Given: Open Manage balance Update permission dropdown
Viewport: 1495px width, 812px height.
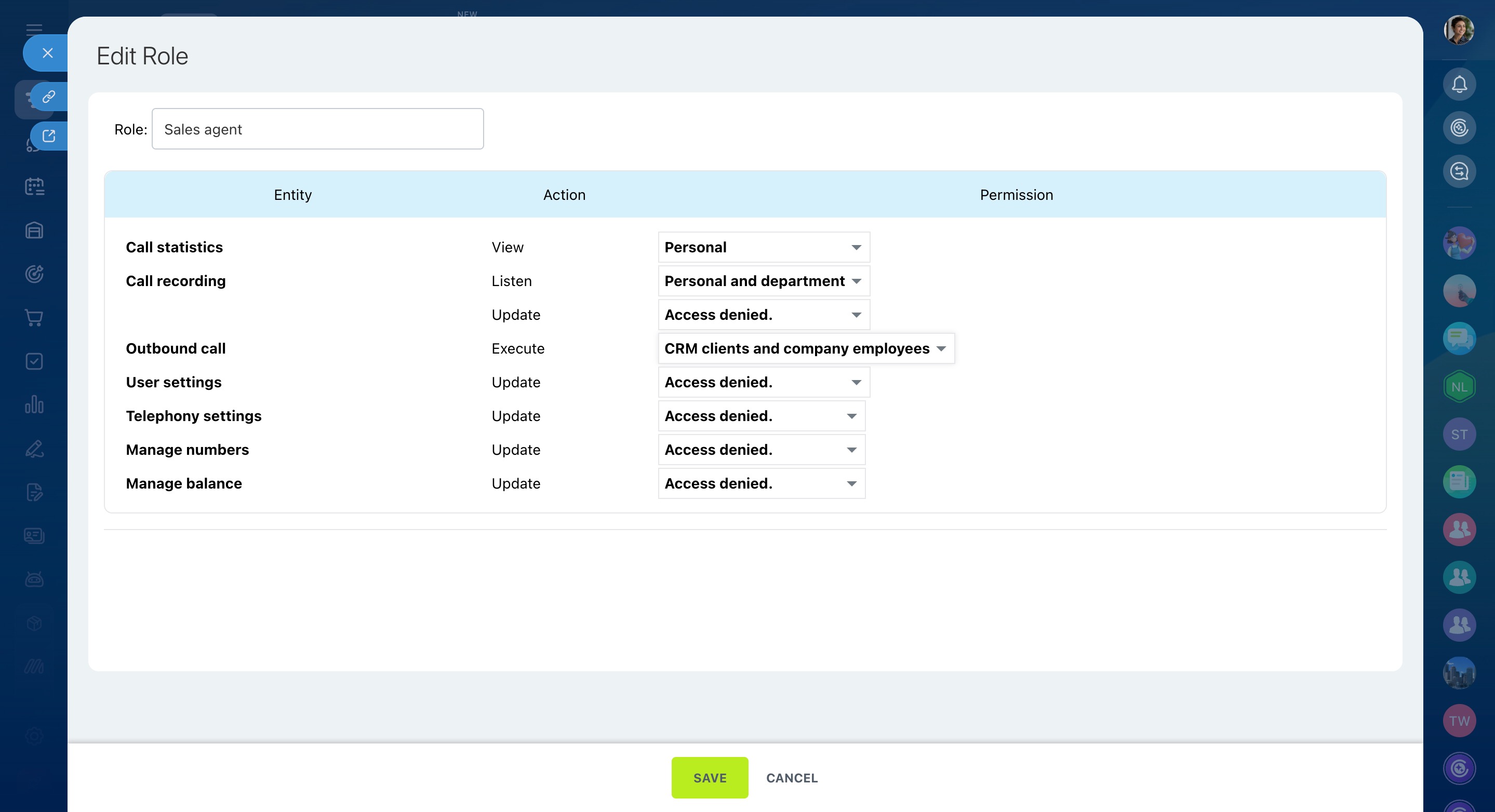Looking at the screenshot, I should tap(761, 483).
